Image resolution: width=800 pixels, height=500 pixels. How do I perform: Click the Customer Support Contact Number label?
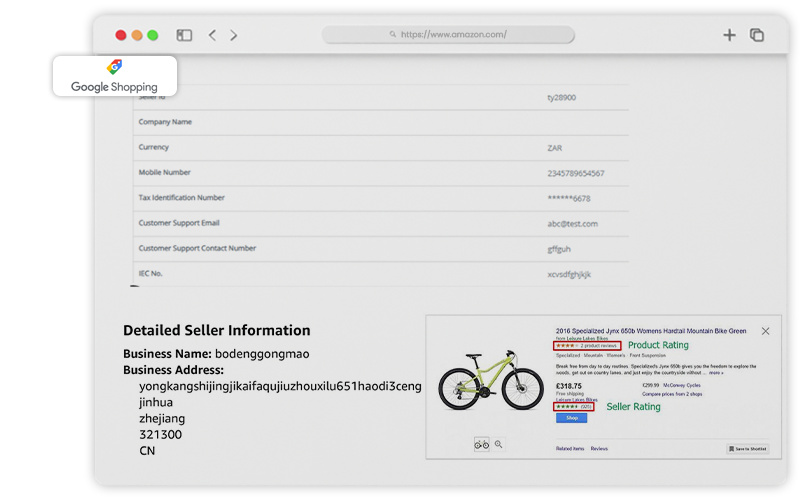(x=197, y=248)
